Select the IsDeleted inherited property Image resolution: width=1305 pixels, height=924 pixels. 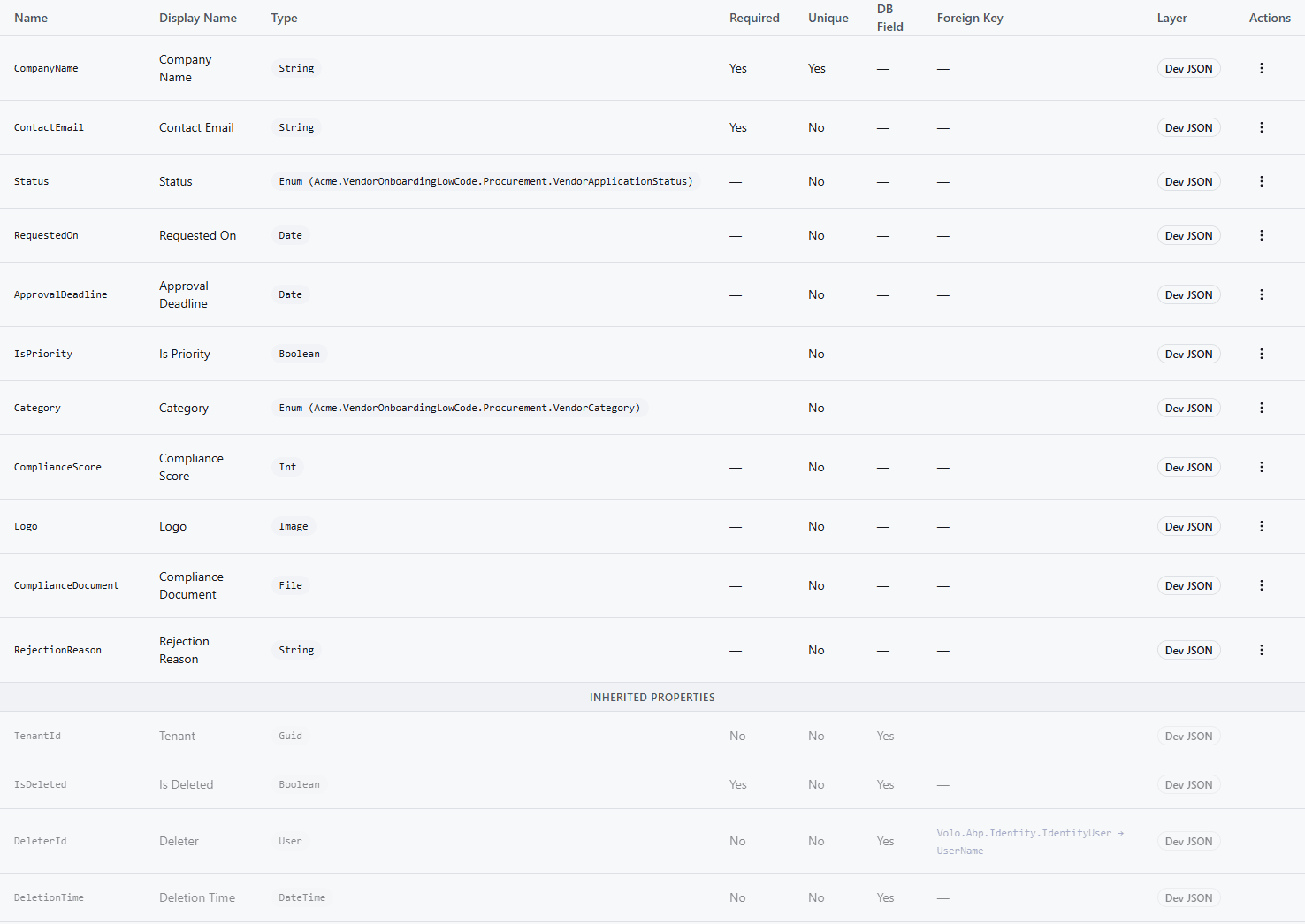[40, 784]
